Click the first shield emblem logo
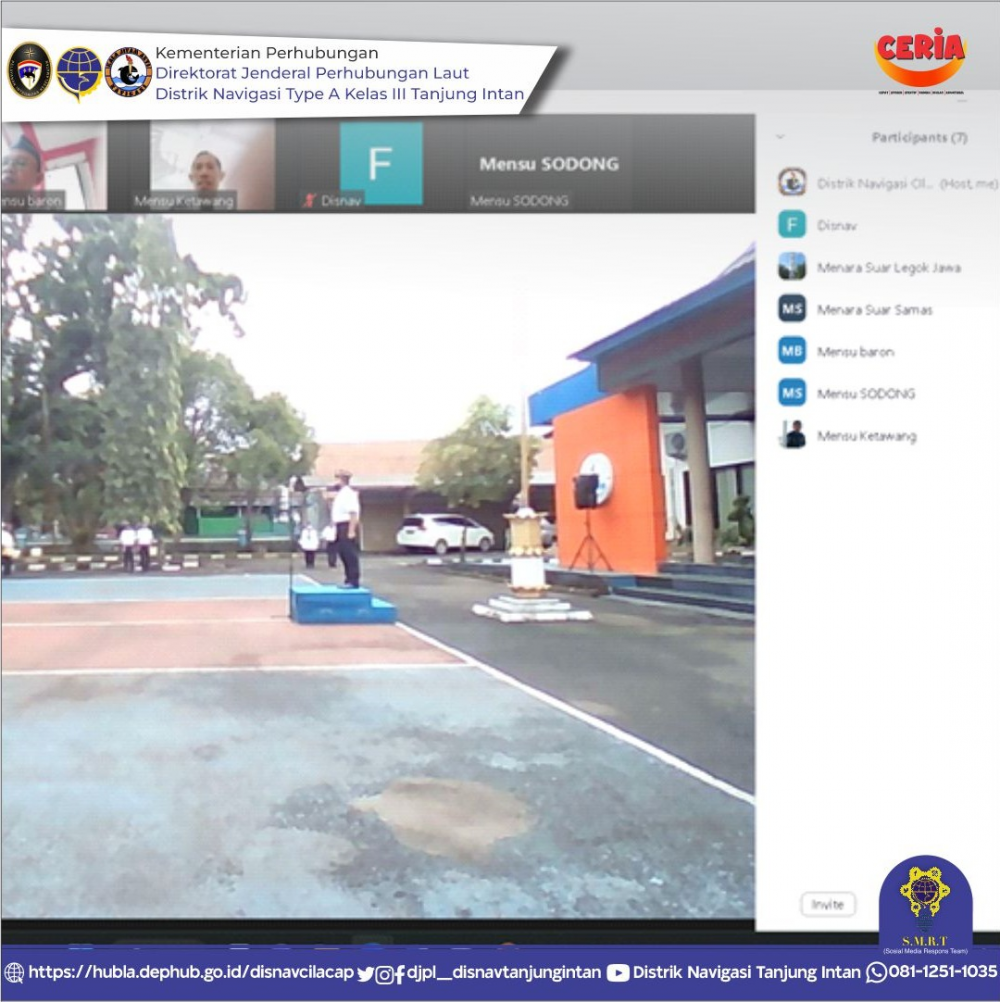 [x=29, y=70]
